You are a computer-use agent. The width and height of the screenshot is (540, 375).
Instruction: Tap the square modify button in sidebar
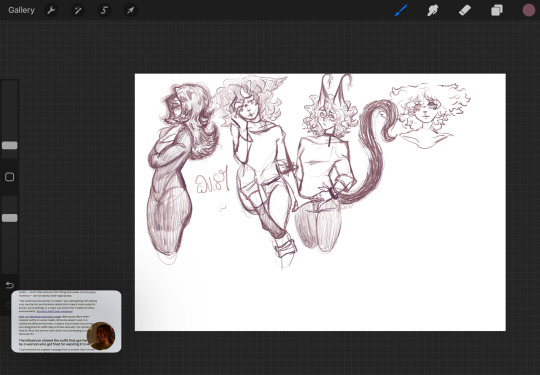[10, 177]
